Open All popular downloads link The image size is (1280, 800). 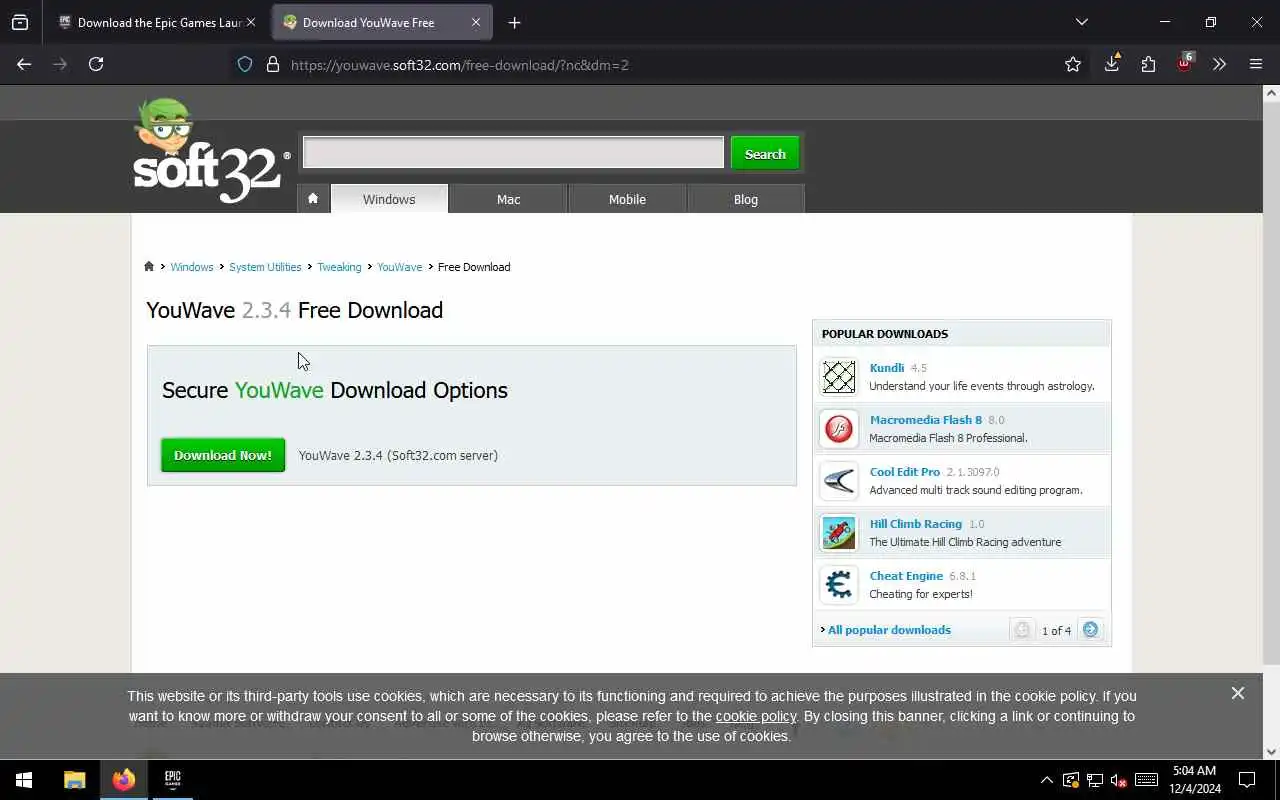pos(889,630)
